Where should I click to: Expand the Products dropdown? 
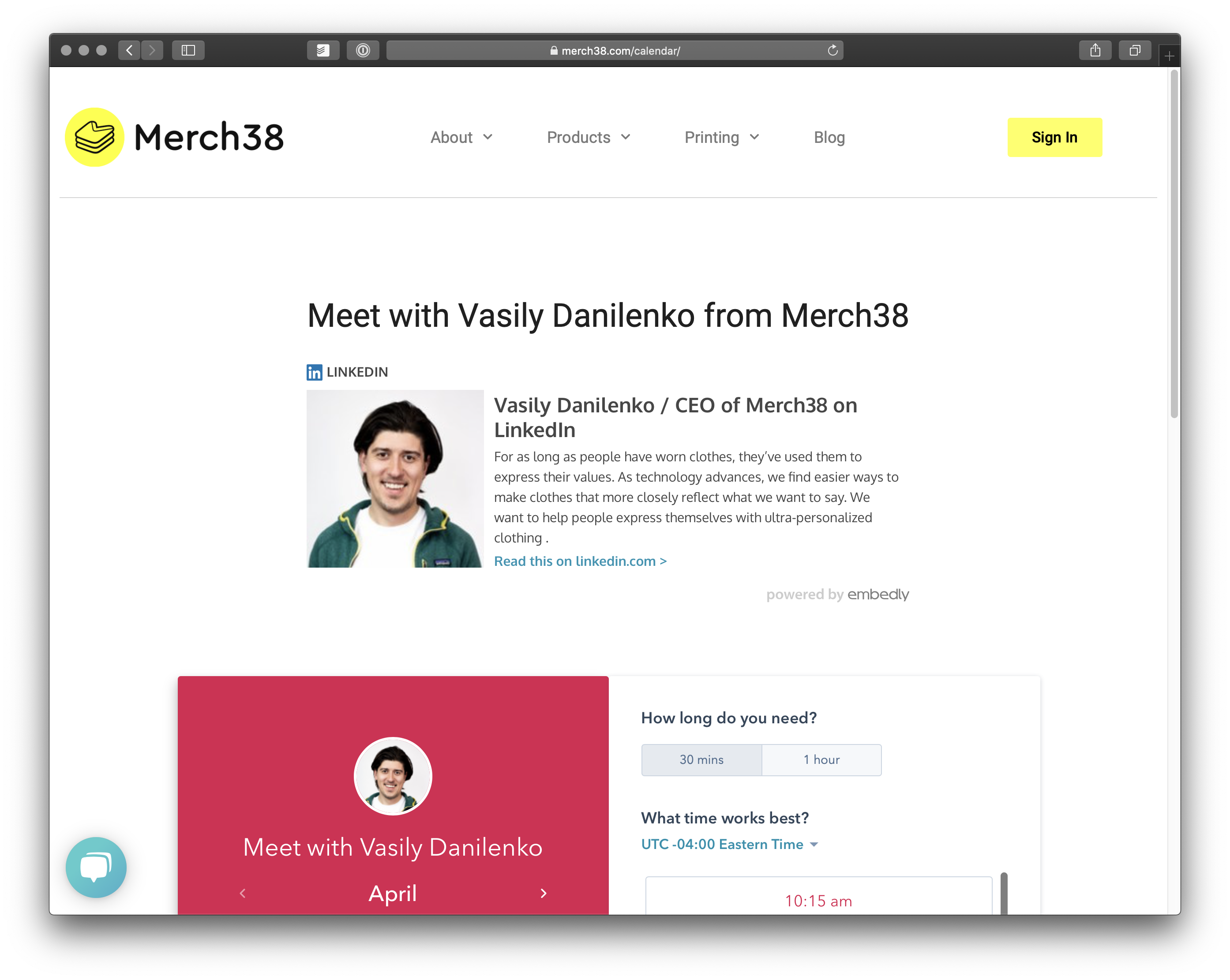588,137
